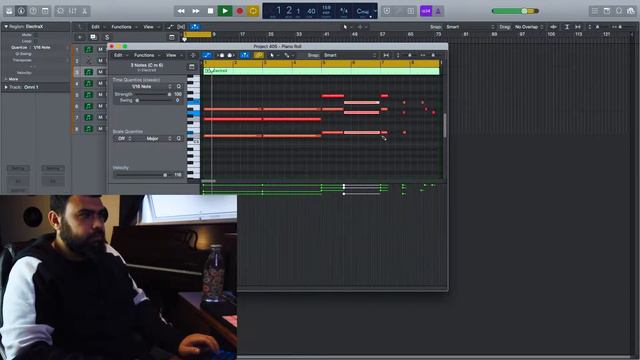640x360 pixels.
Task: Open Smart Controls dial icon
Action: click(60, 11)
